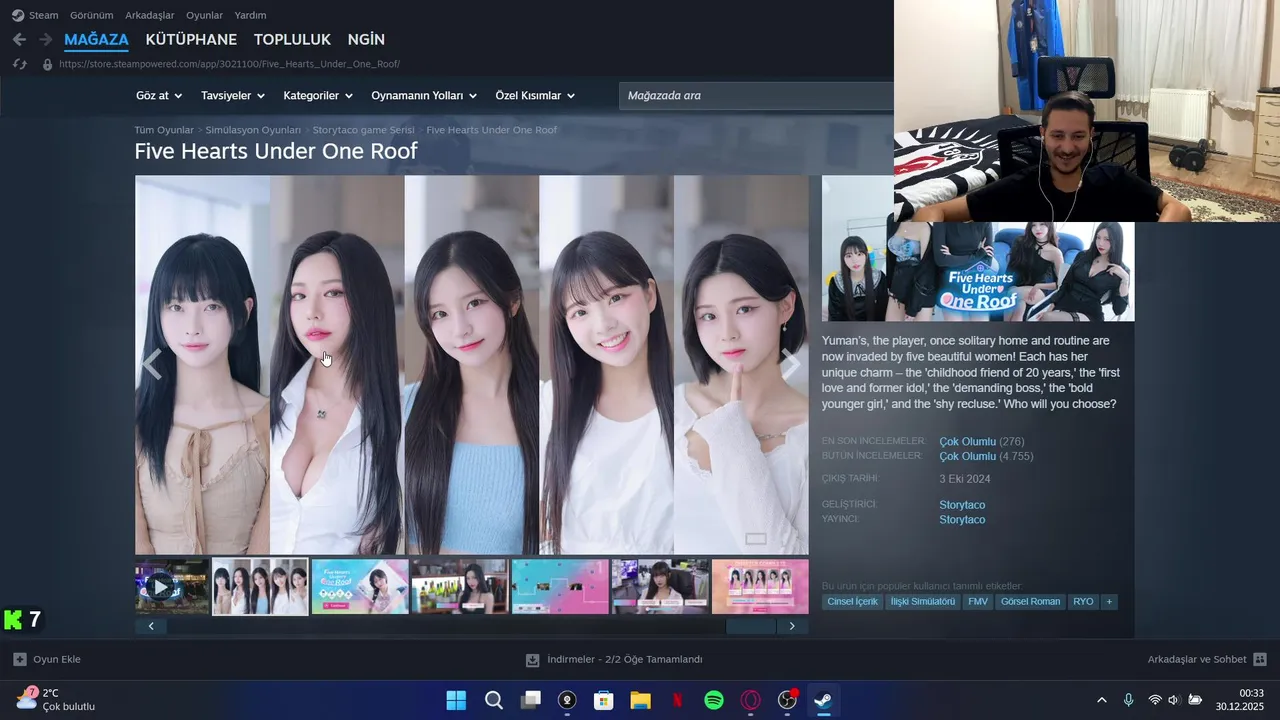Play the trailer video thumbnail
This screenshot has width=1280, height=720.
172,586
